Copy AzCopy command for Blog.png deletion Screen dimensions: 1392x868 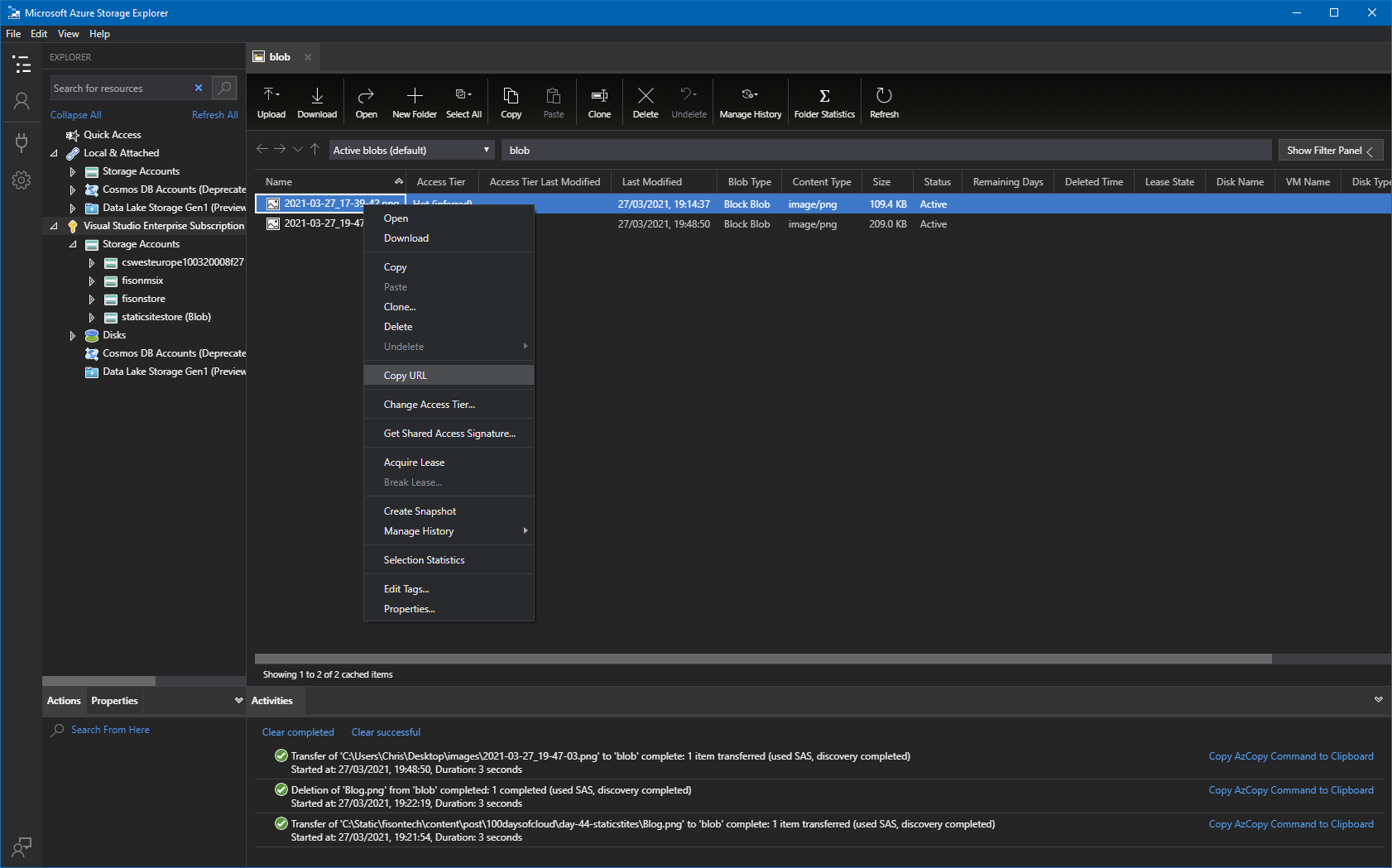[1291, 790]
